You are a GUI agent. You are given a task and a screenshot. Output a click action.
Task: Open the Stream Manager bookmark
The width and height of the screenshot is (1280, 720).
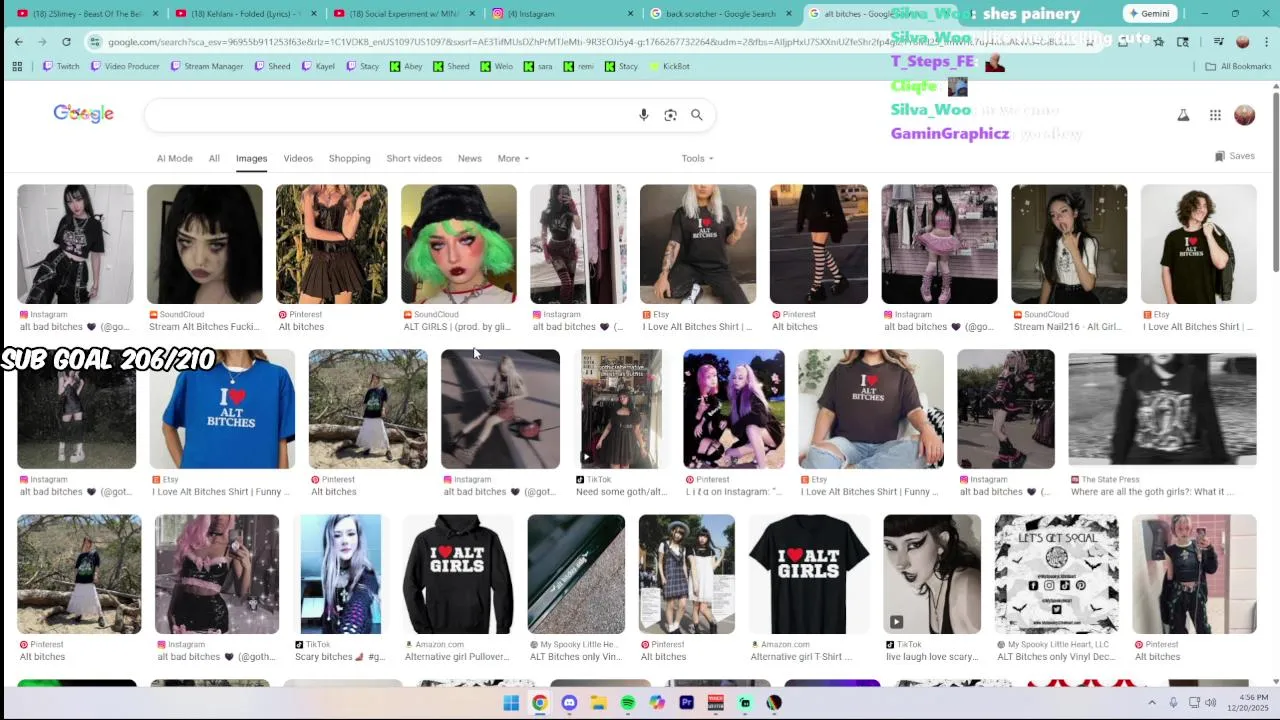pos(207,66)
